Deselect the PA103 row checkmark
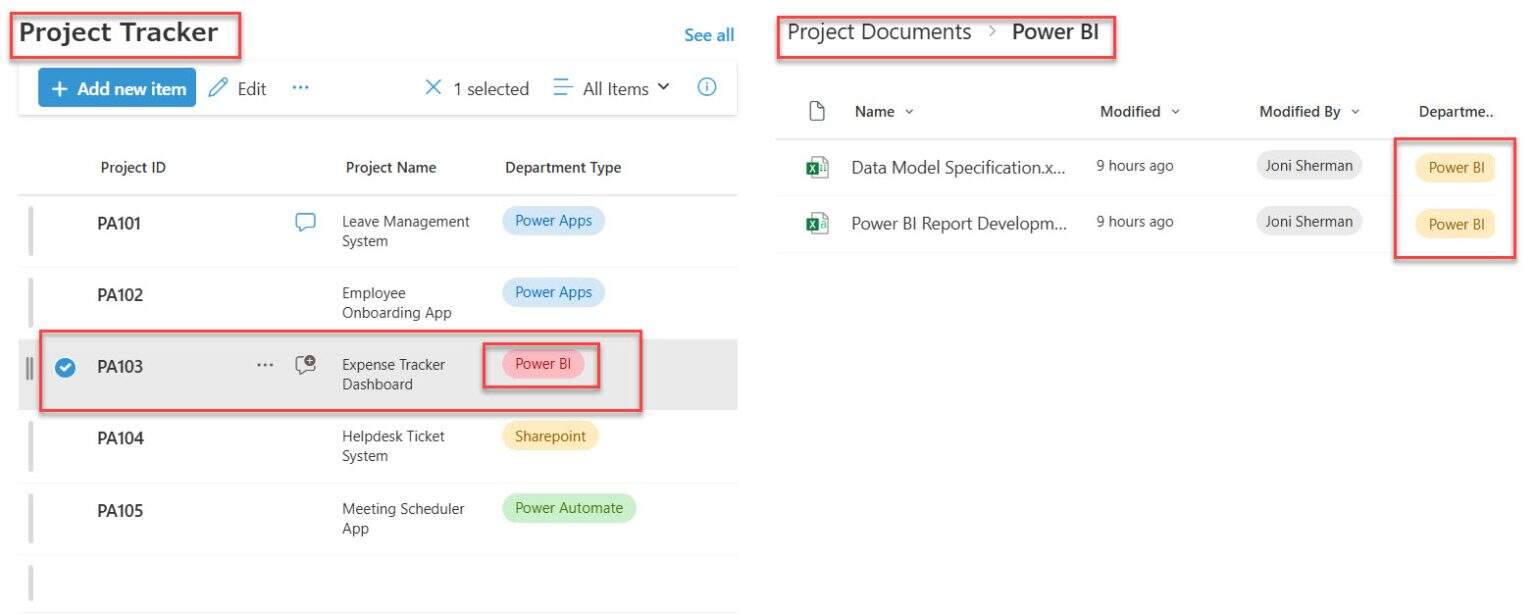Viewport: 1536px width, 615px height. pos(63,365)
